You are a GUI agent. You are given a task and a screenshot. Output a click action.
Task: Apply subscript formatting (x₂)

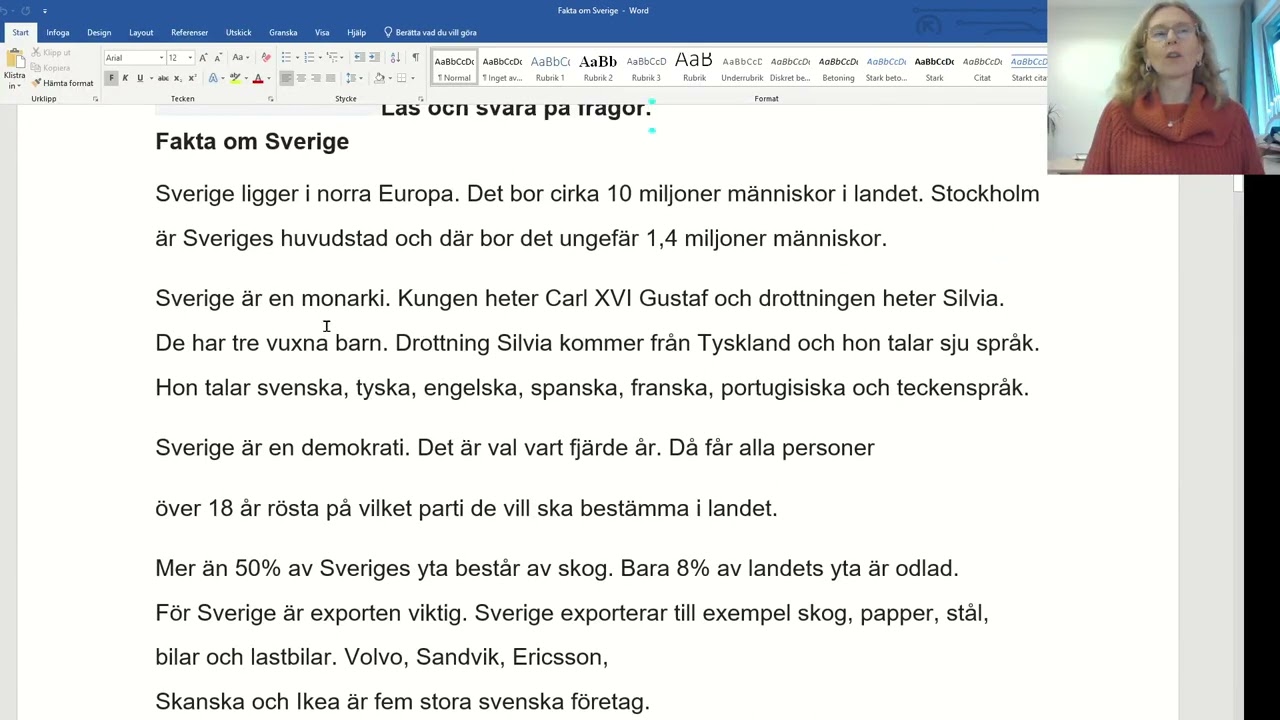click(177, 78)
